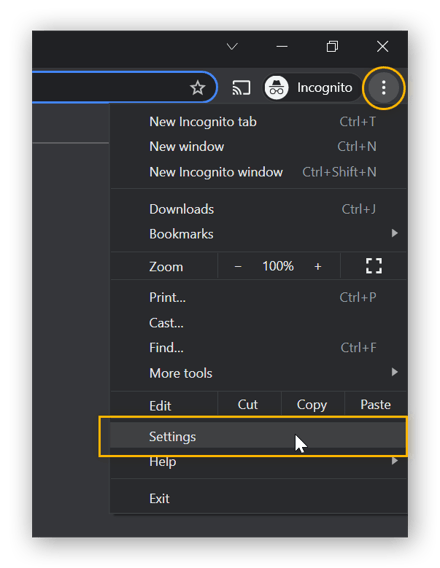Choose Exit to quit Chrome

coord(259,498)
